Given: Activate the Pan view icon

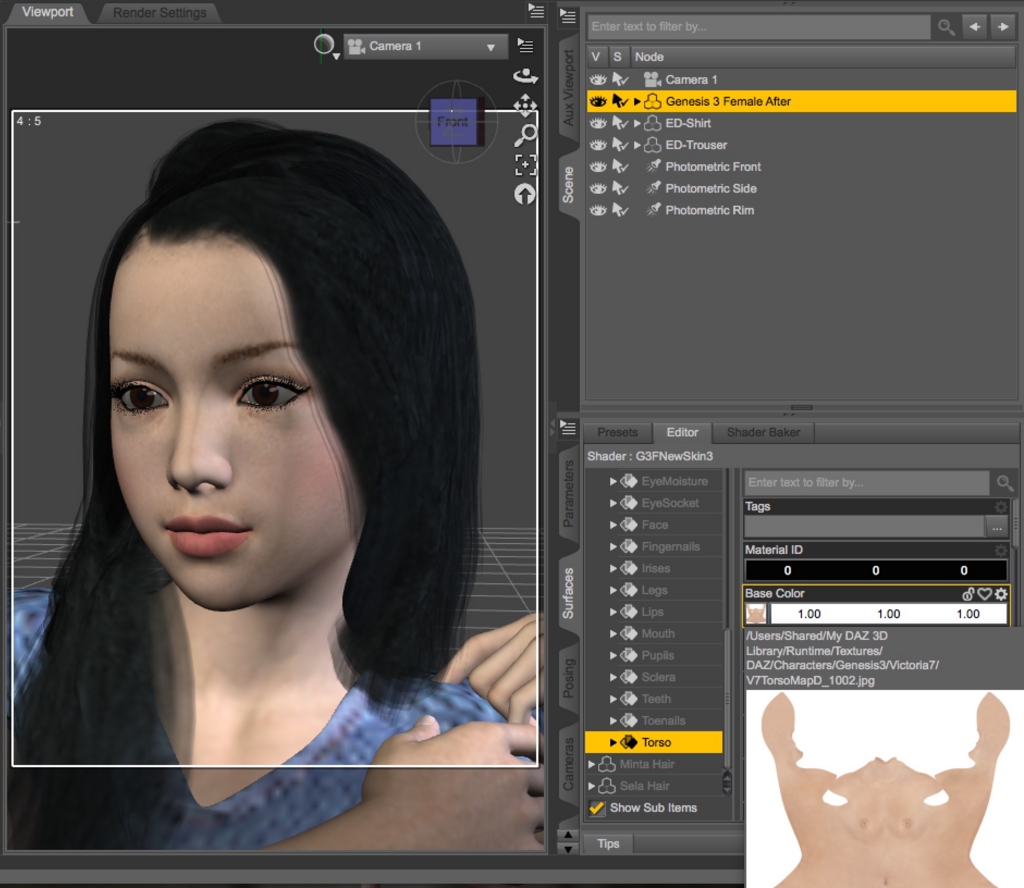Looking at the screenshot, I should point(525,105).
